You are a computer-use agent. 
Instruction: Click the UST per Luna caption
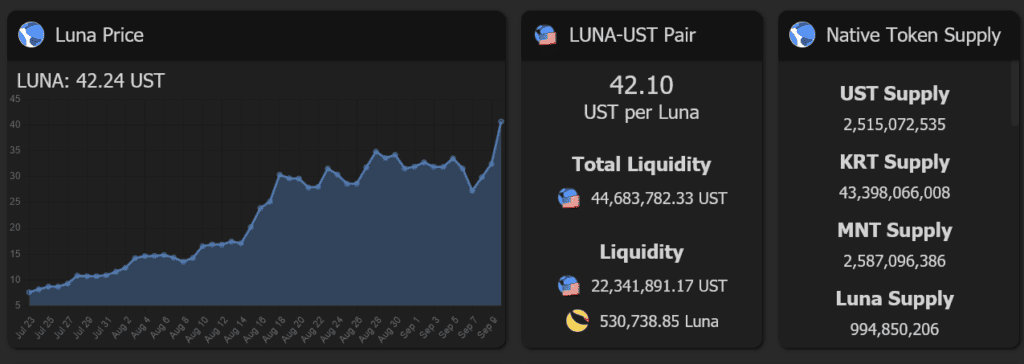[x=641, y=112]
